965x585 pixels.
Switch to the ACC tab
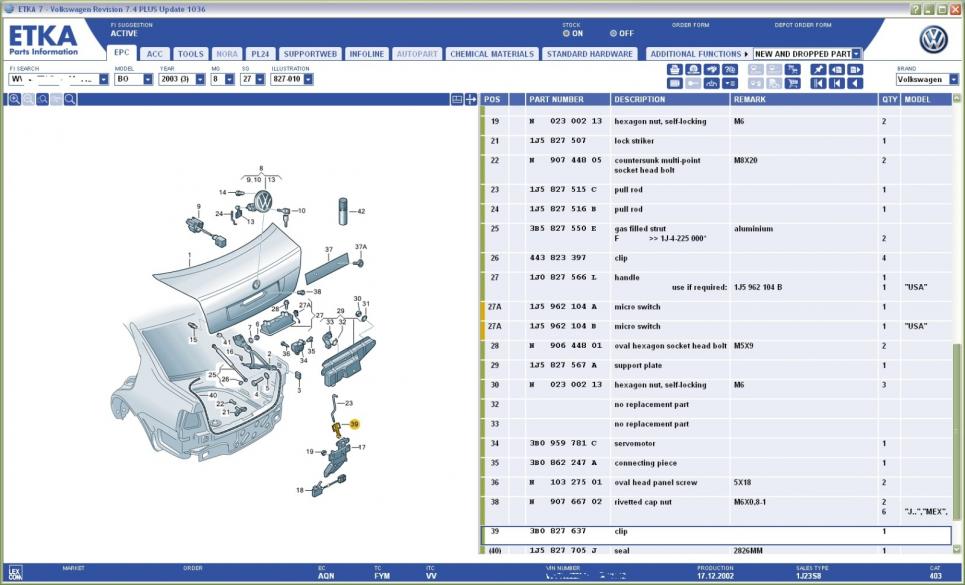click(154, 54)
